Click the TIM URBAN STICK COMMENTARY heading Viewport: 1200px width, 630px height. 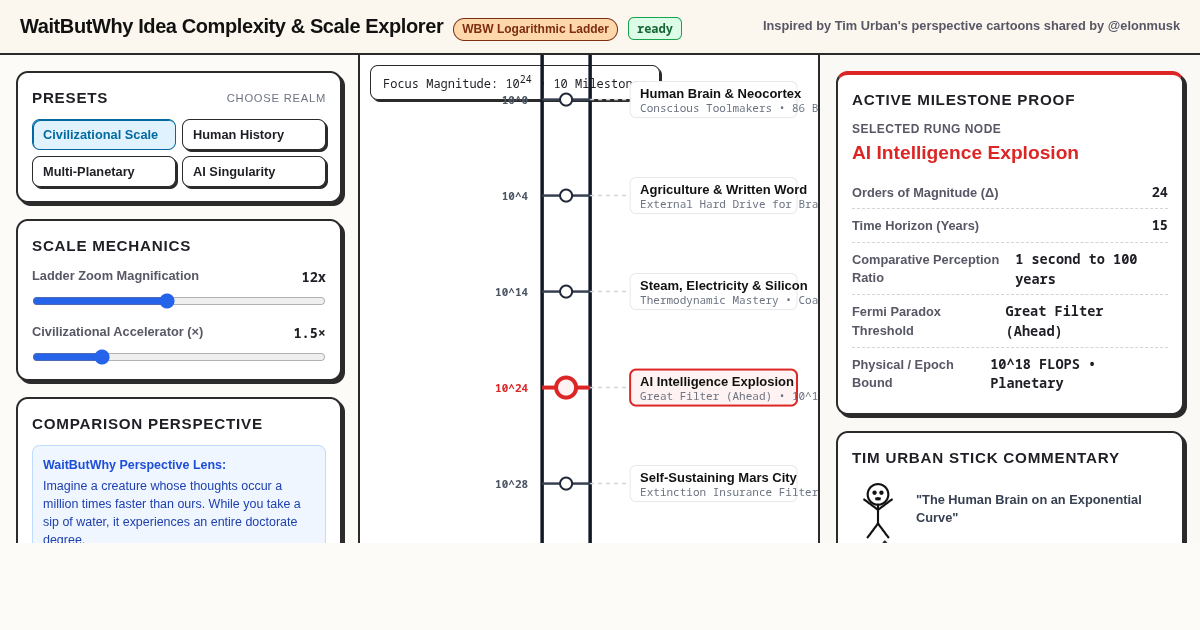(986, 458)
